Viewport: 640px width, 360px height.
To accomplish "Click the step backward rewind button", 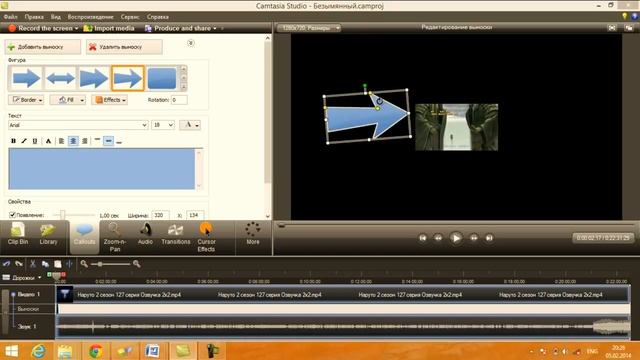I will click(x=438, y=238).
